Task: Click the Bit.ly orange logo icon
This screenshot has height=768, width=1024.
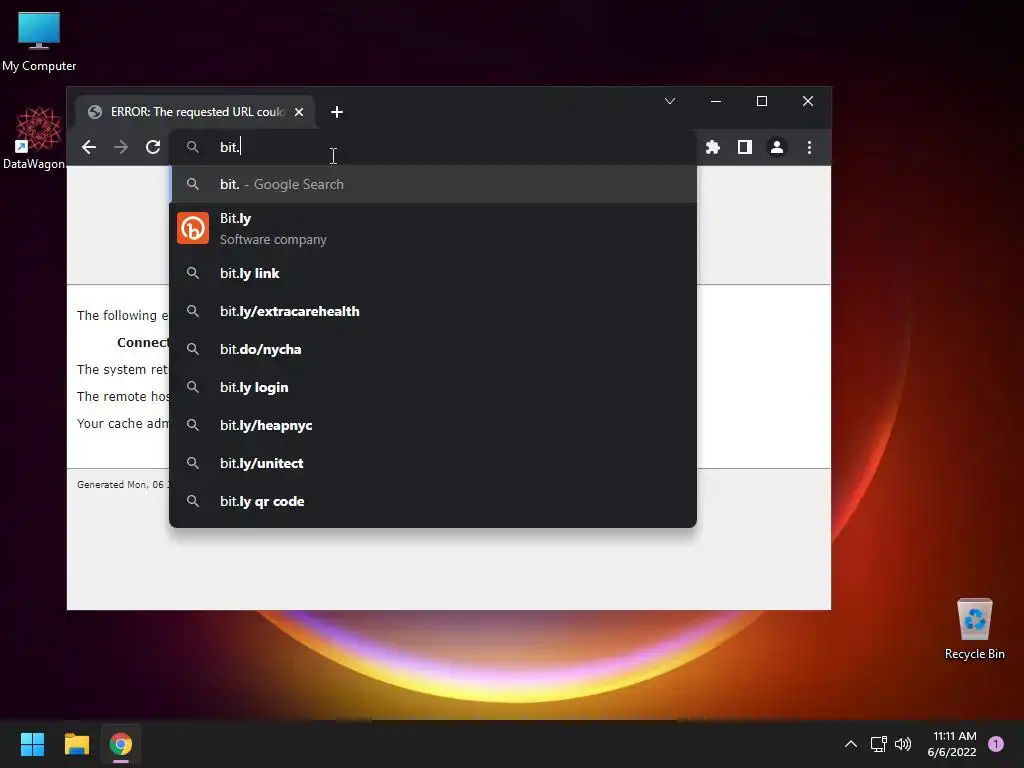Action: click(x=193, y=229)
